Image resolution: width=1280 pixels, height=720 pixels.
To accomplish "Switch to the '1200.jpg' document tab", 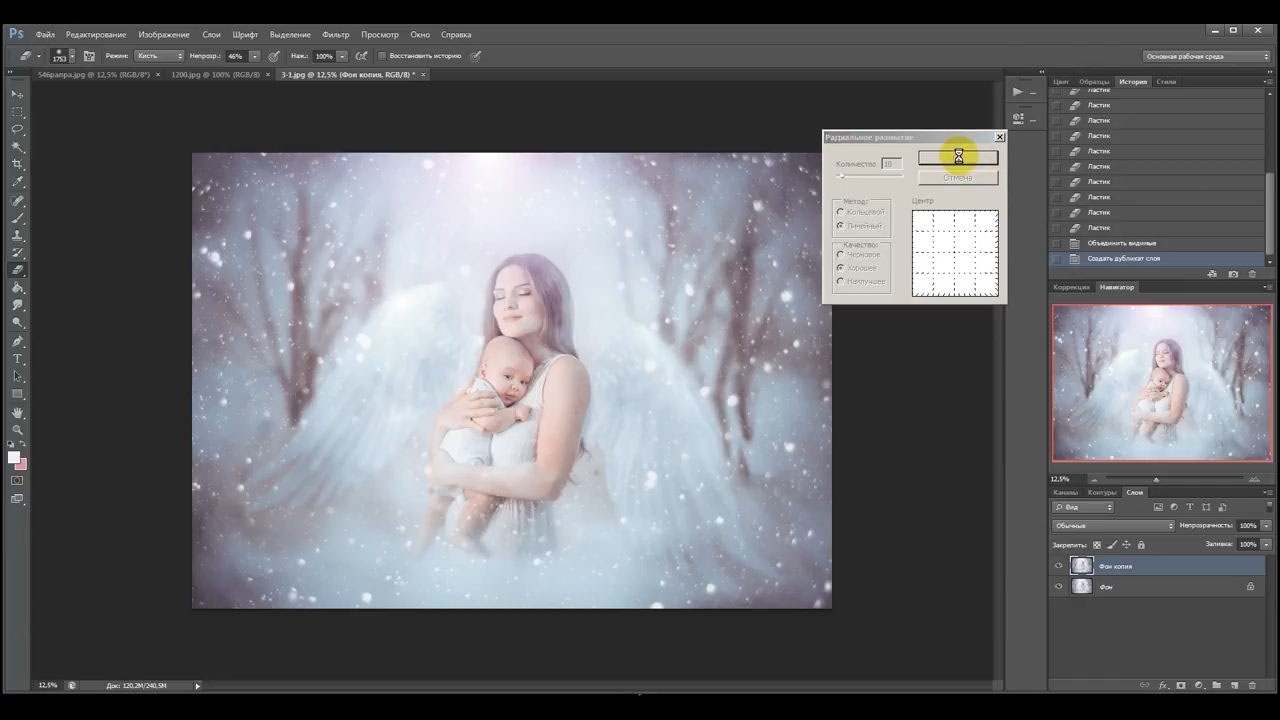I will [215, 75].
